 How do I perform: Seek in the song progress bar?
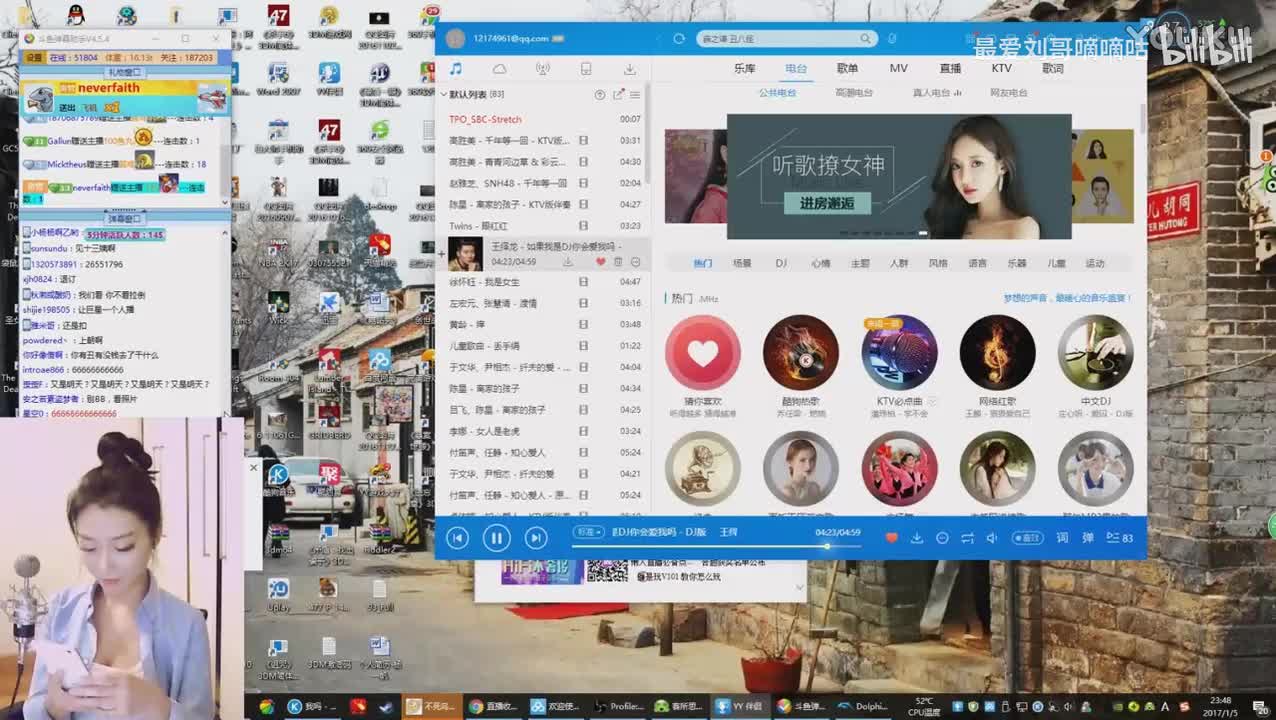coord(715,545)
